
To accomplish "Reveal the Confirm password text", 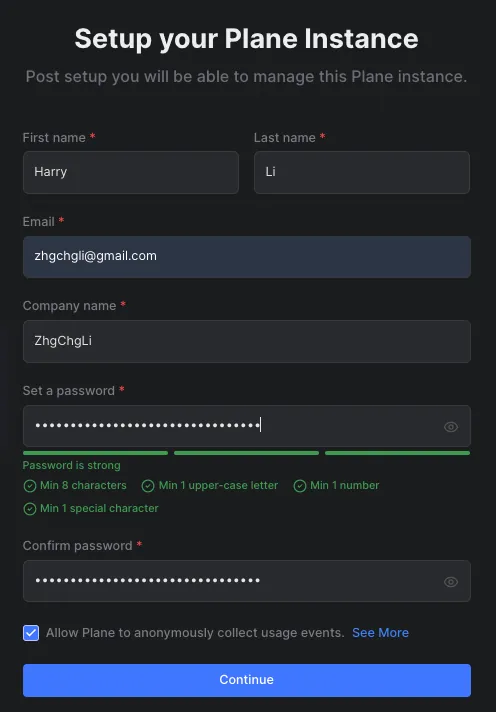I will (451, 582).
